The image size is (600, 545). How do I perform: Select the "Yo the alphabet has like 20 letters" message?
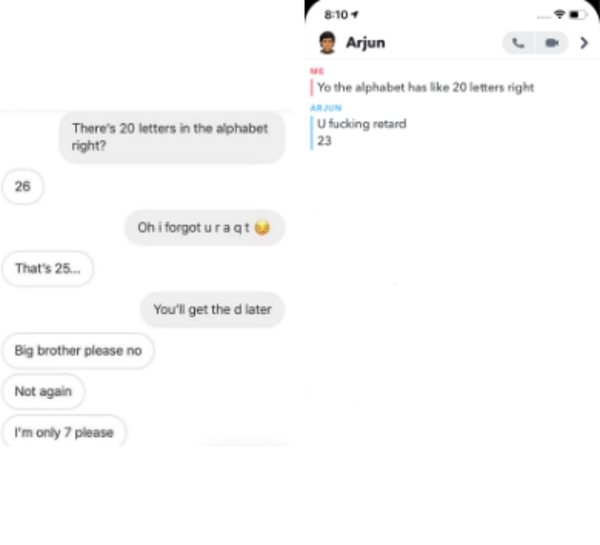pyautogui.click(x=424, y=87)
